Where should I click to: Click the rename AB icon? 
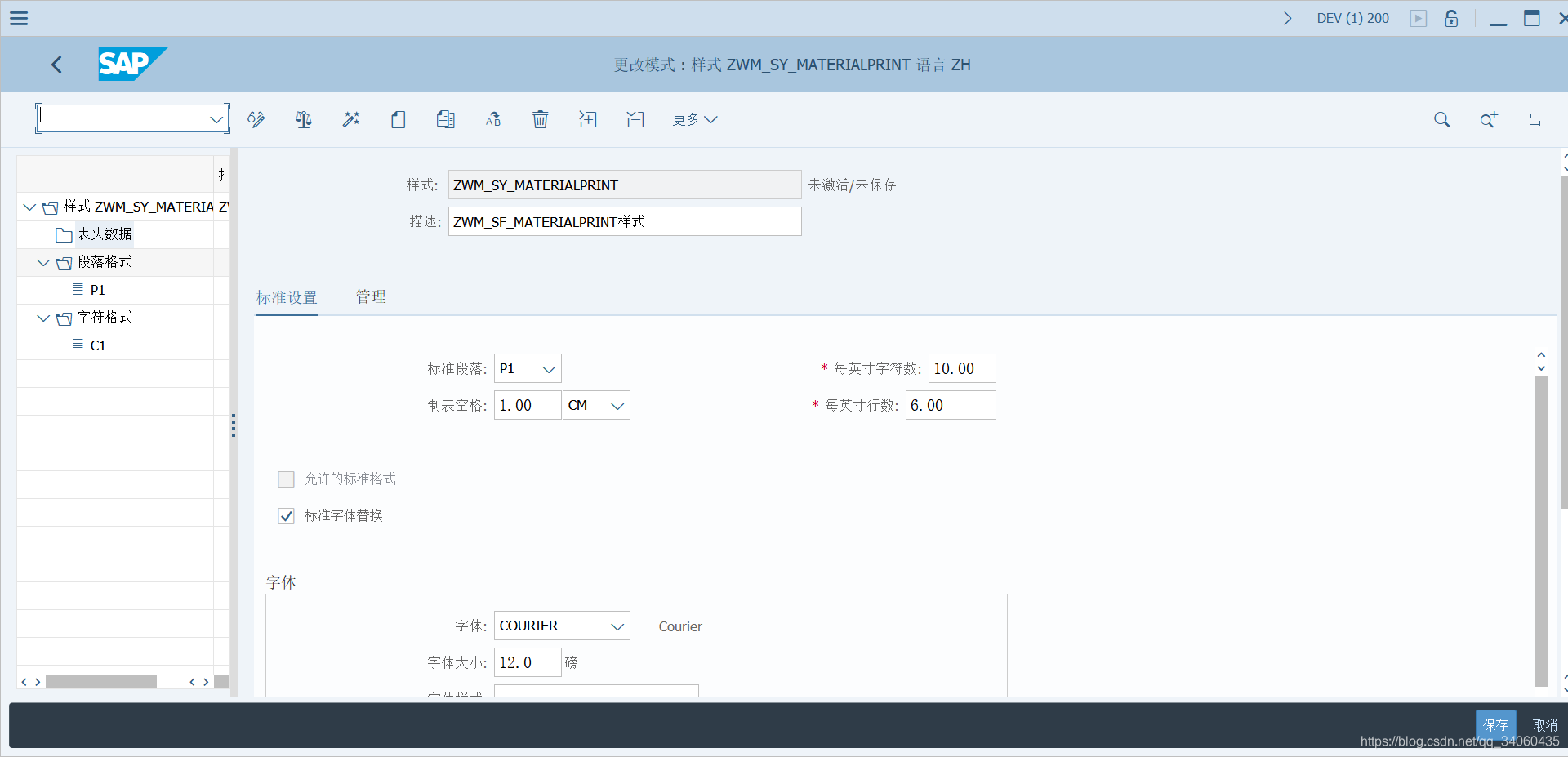[x=493, y=119]
